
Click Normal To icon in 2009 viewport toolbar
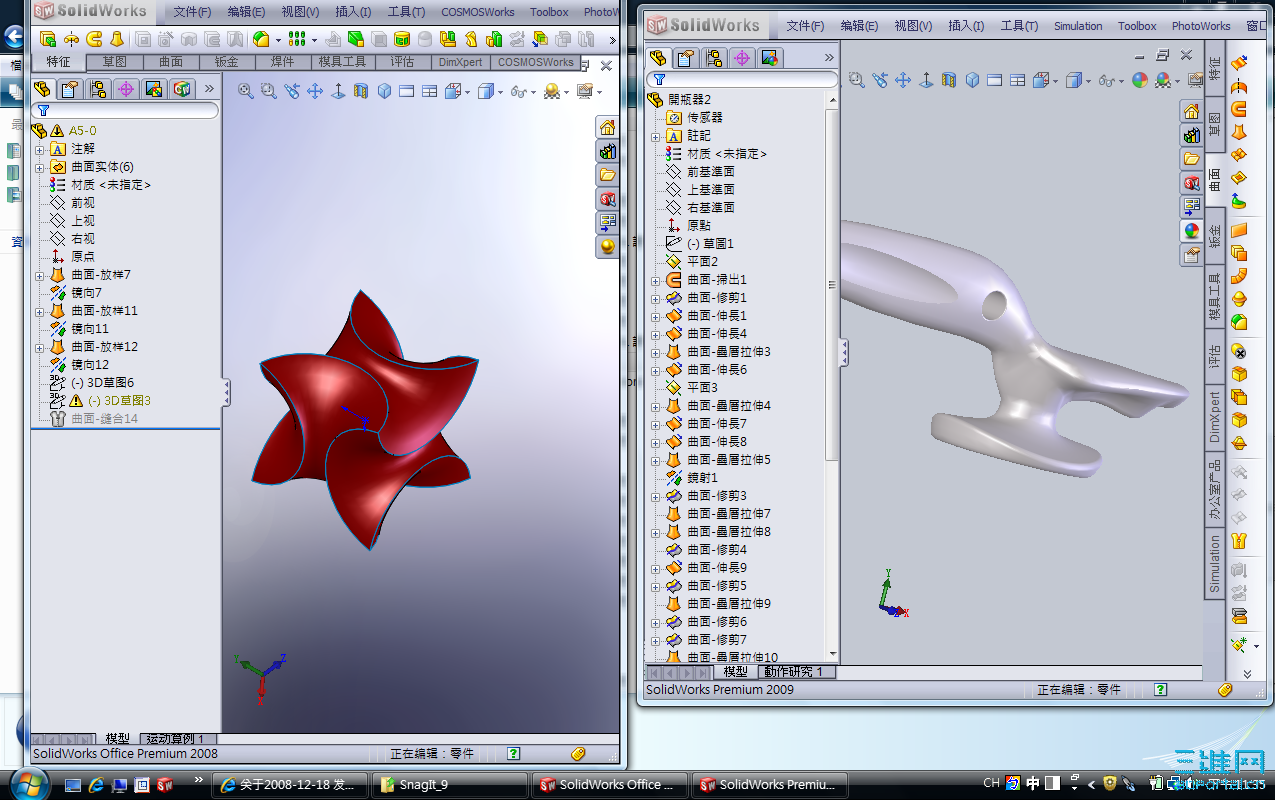click(x=926, y=80)
